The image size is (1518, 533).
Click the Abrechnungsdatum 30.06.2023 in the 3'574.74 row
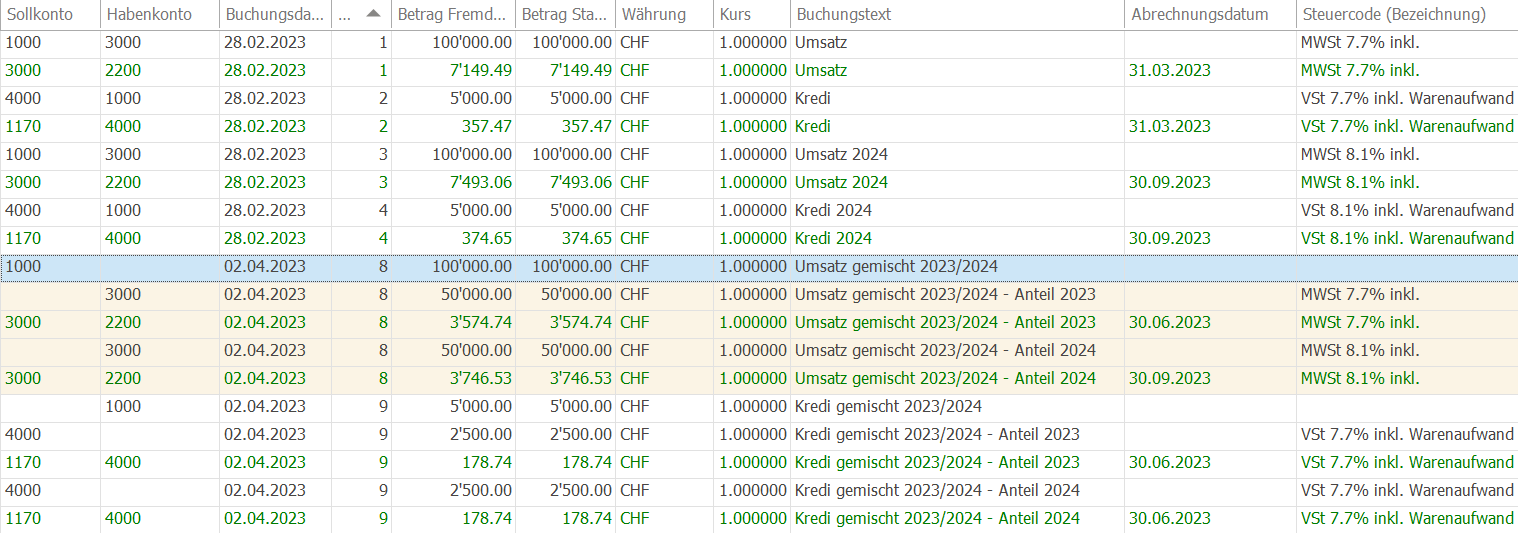click(x=1170, y=322)
